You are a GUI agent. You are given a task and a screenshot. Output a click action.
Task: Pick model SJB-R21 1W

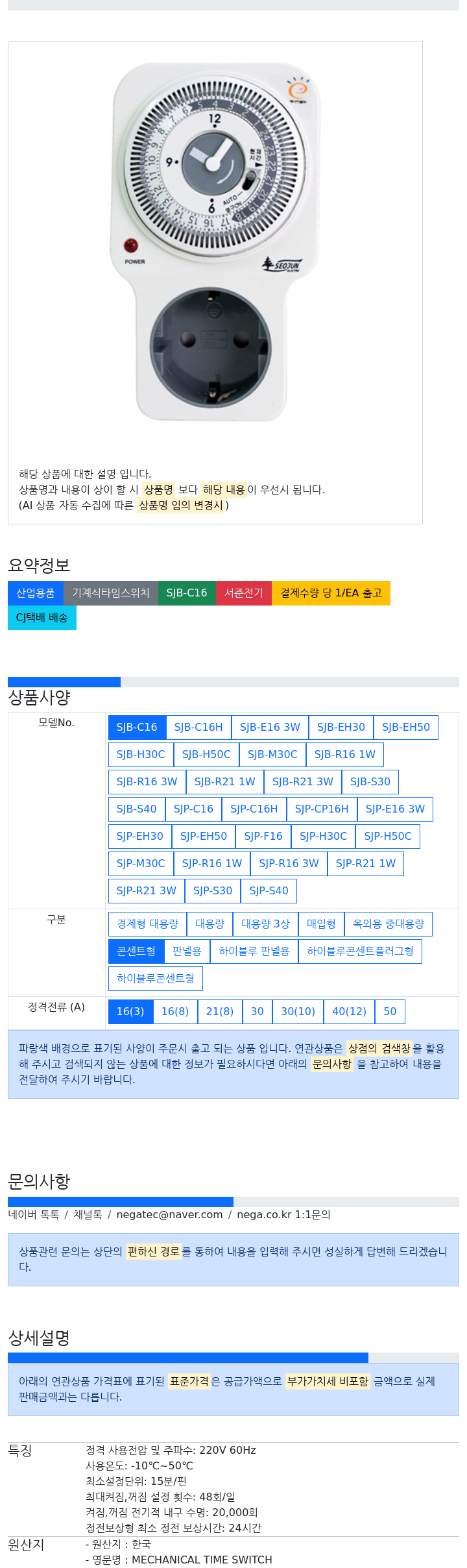[x=225, y=782]
